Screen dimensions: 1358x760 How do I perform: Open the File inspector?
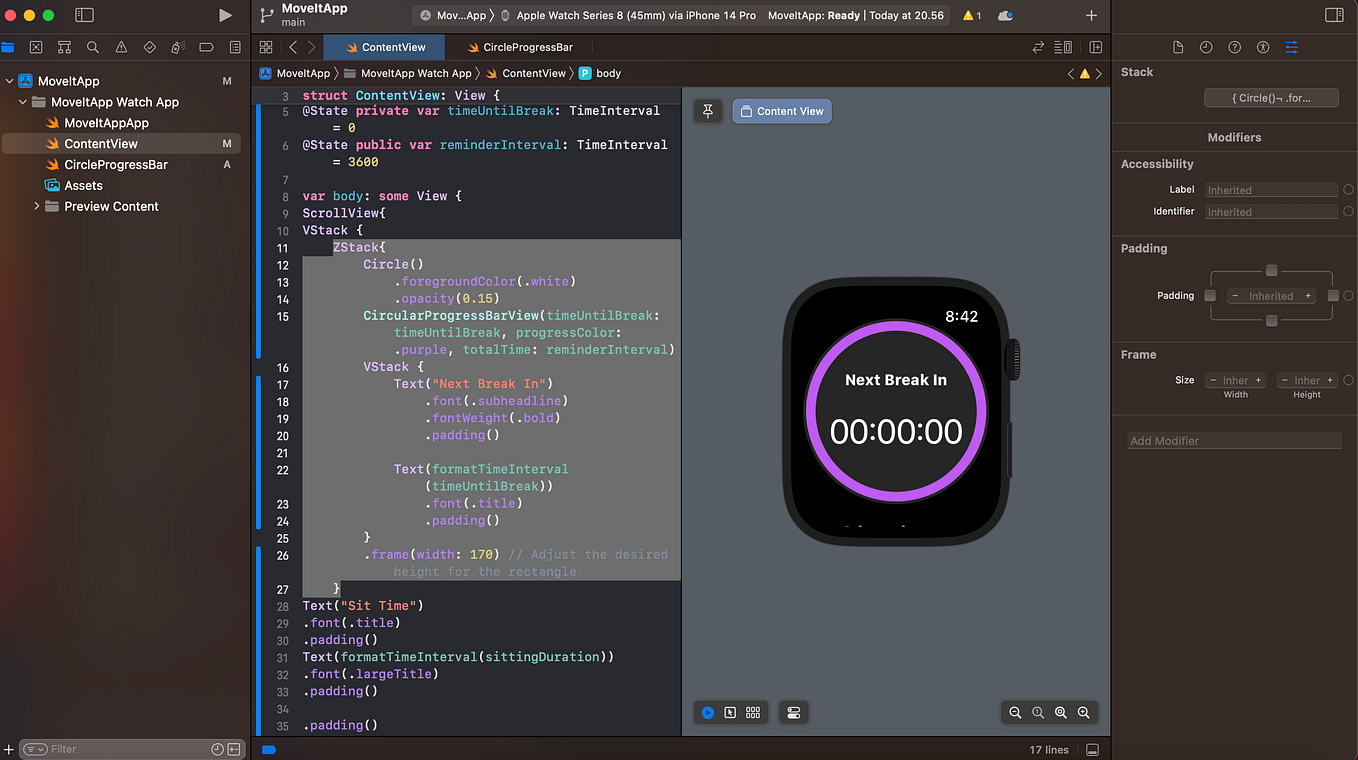click(1178, 46)
